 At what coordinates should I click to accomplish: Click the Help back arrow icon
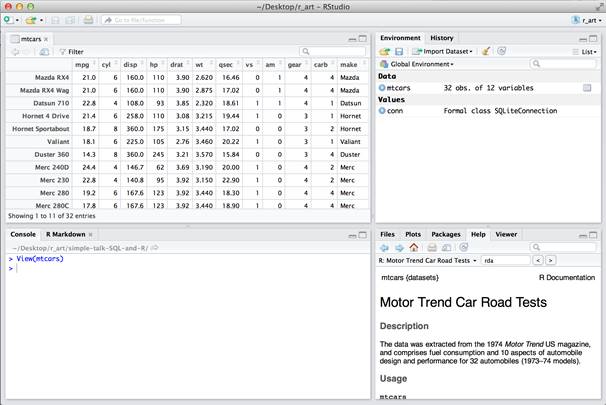tap(384, 247)
